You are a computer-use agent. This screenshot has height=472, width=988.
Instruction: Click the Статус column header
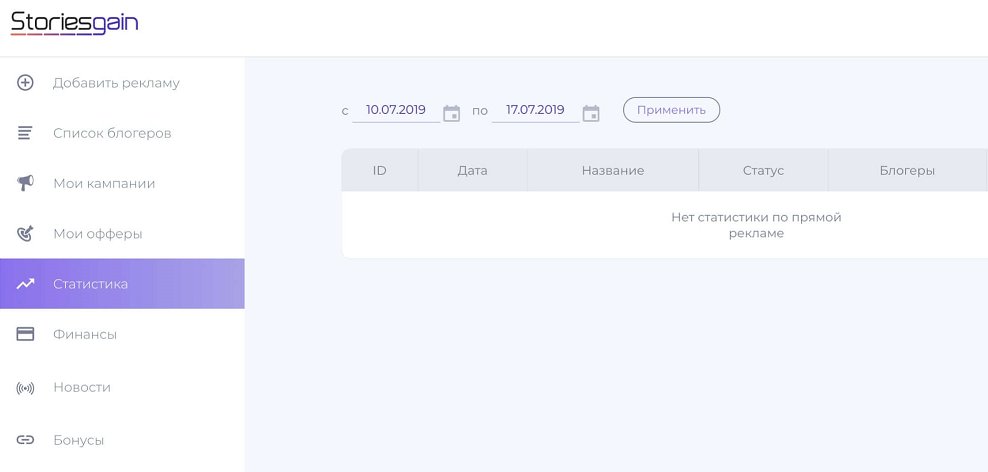[x=763, y=171]
